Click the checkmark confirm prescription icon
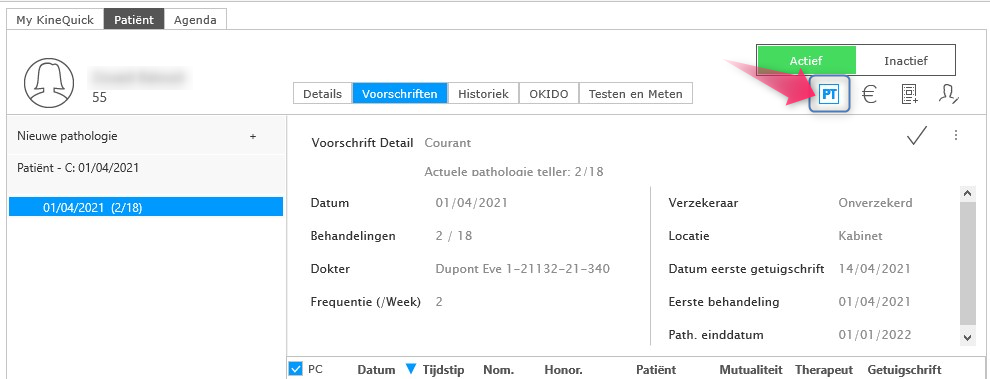990x379 pixels. 916,135
